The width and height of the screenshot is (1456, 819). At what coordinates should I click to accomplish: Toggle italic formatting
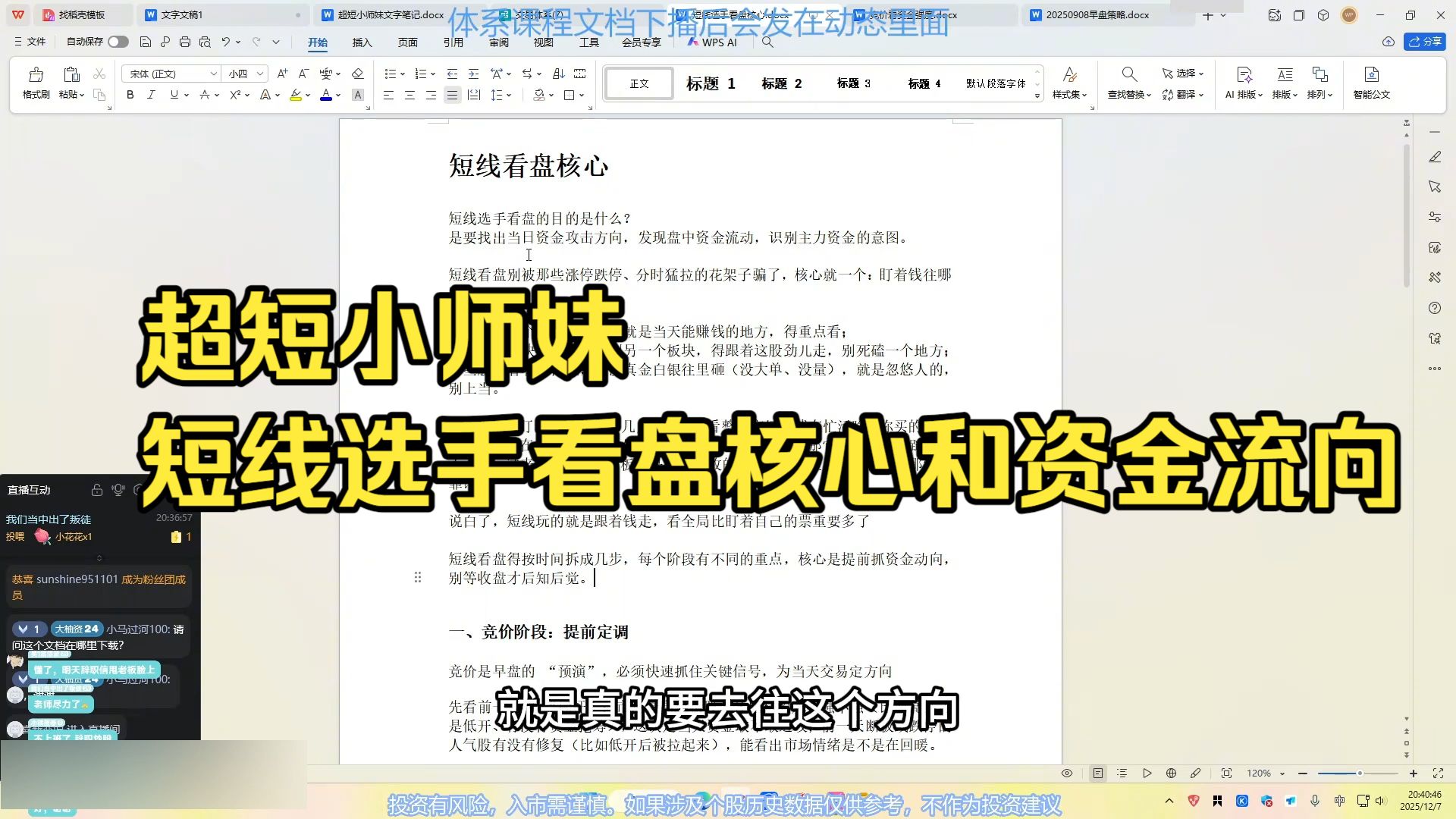151,95
